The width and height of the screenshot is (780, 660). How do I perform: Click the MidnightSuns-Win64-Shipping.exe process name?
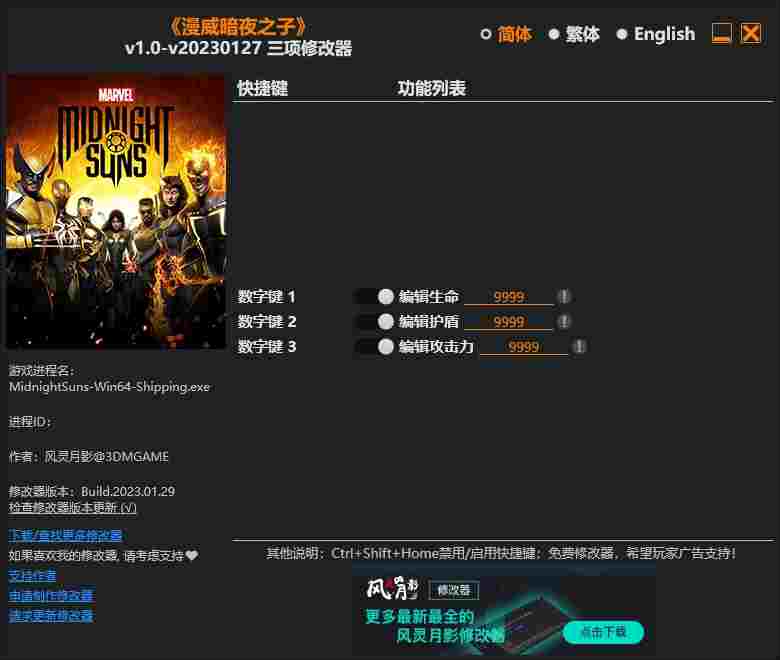click(109, 387)
